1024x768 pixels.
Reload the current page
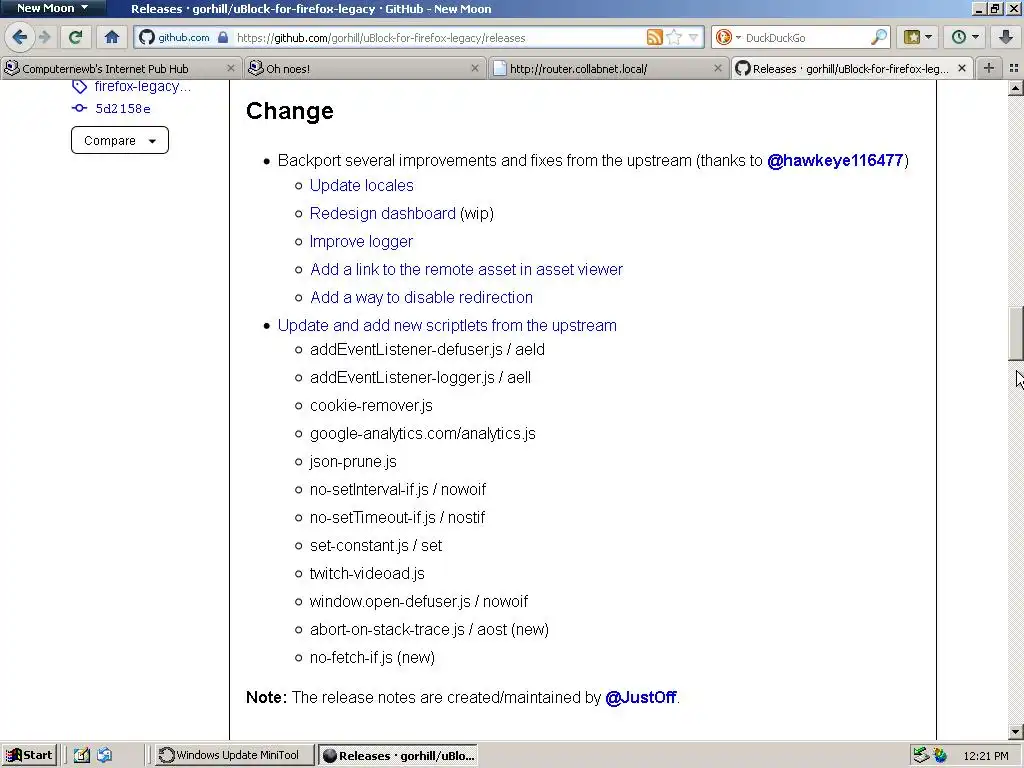[76, 37]
